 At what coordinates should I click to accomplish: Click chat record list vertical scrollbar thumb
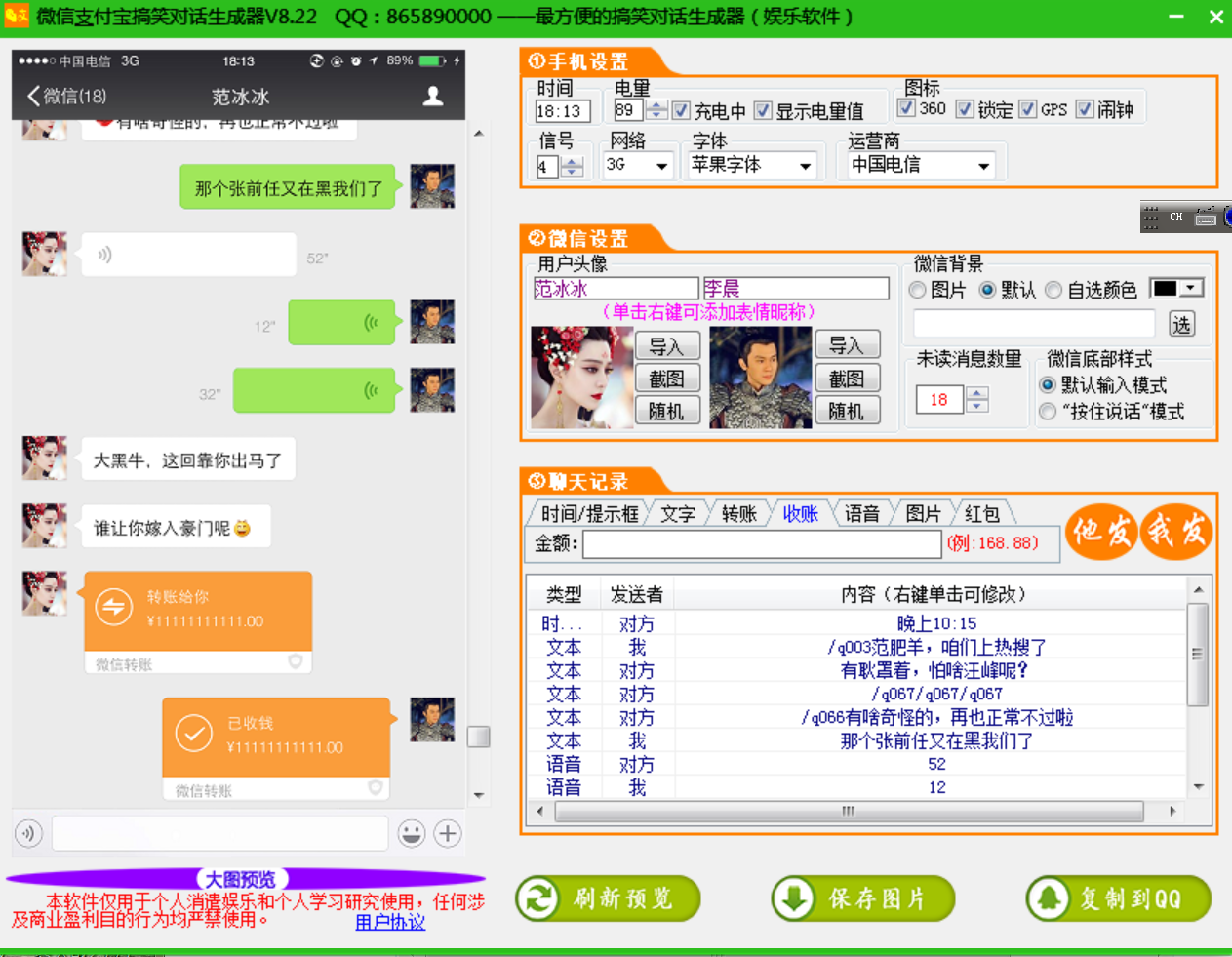1198,654
